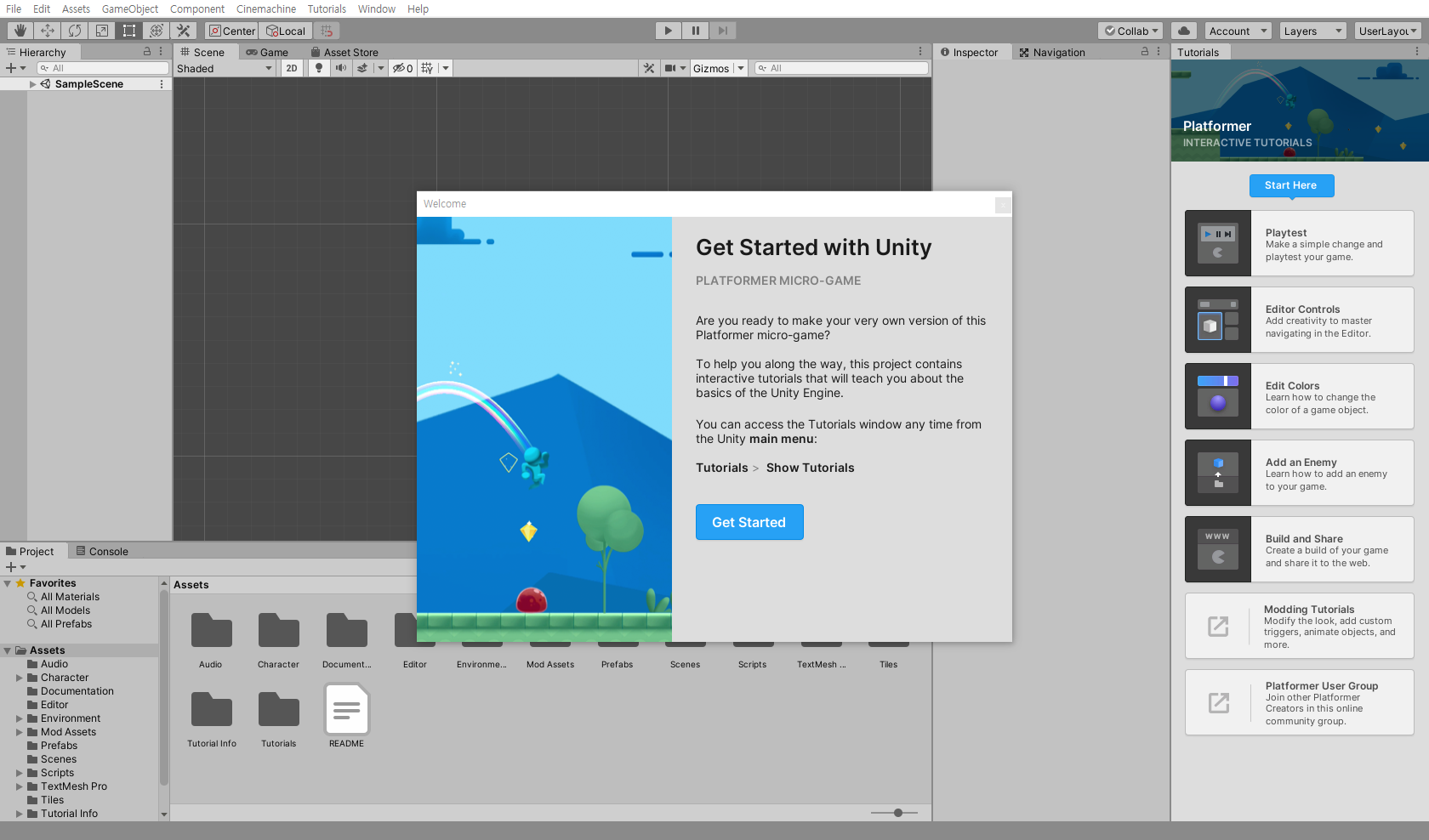Open the Platformer User Group link

(1299, 702)
